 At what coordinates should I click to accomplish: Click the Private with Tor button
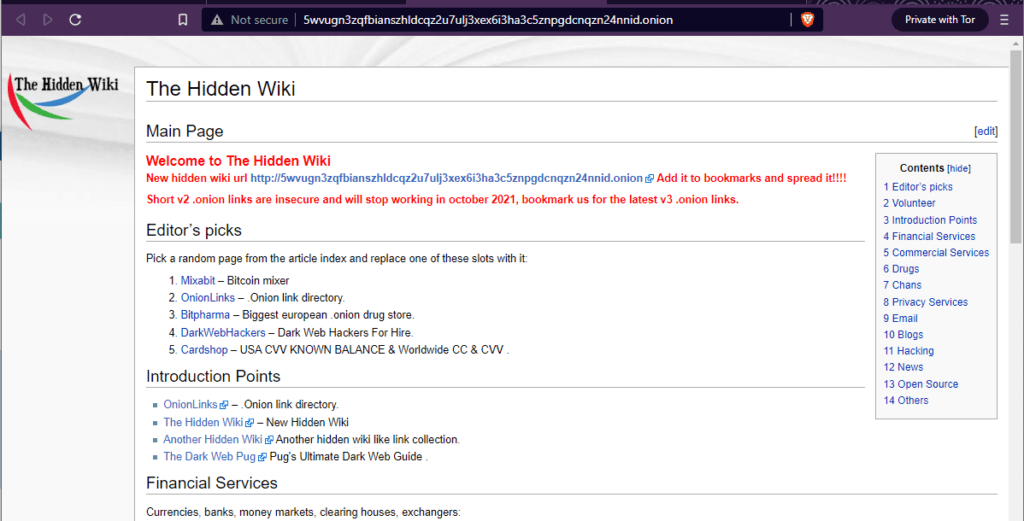[940, 20]
